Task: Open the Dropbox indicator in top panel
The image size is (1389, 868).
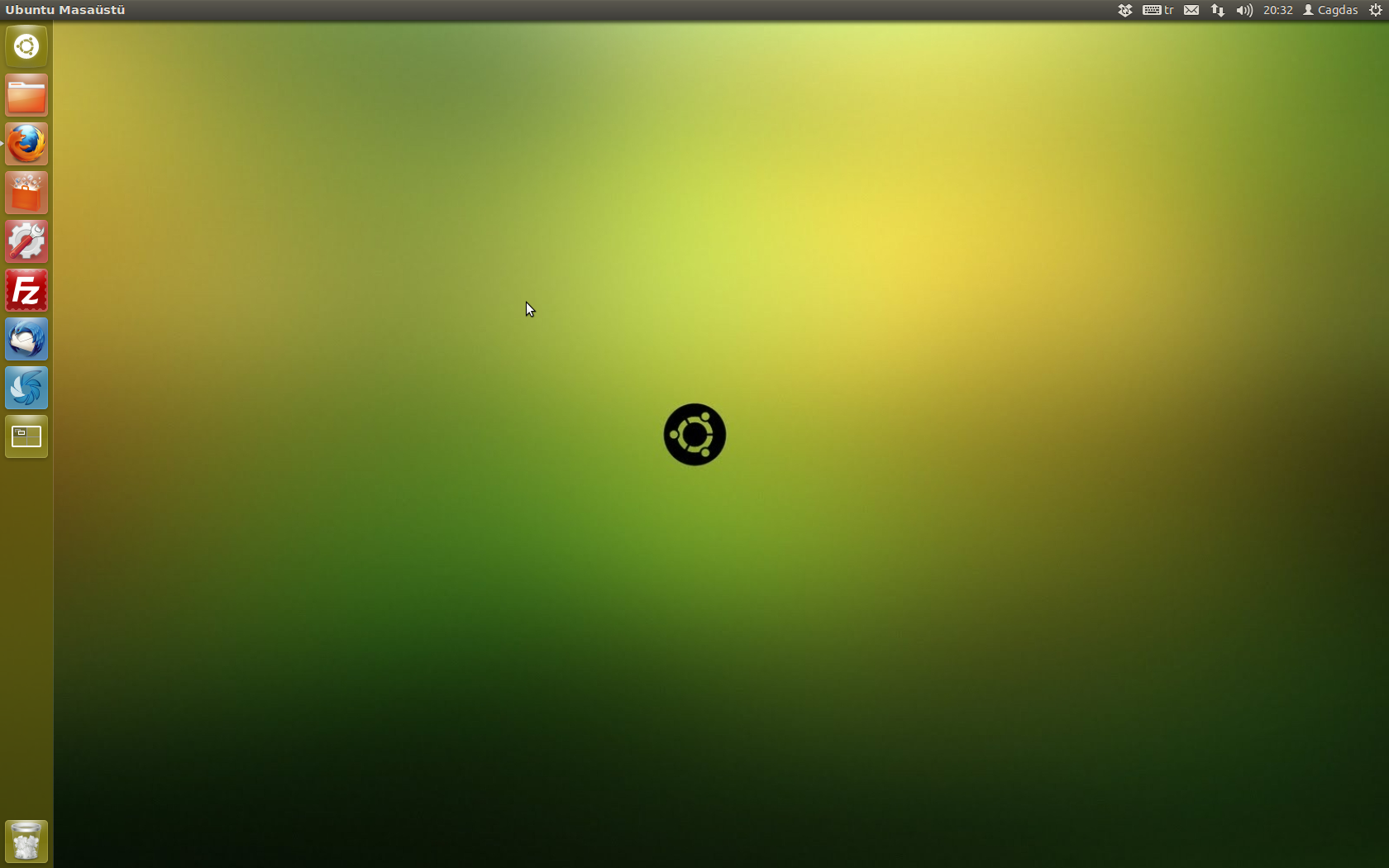Action: click(x=1124, y=10)
